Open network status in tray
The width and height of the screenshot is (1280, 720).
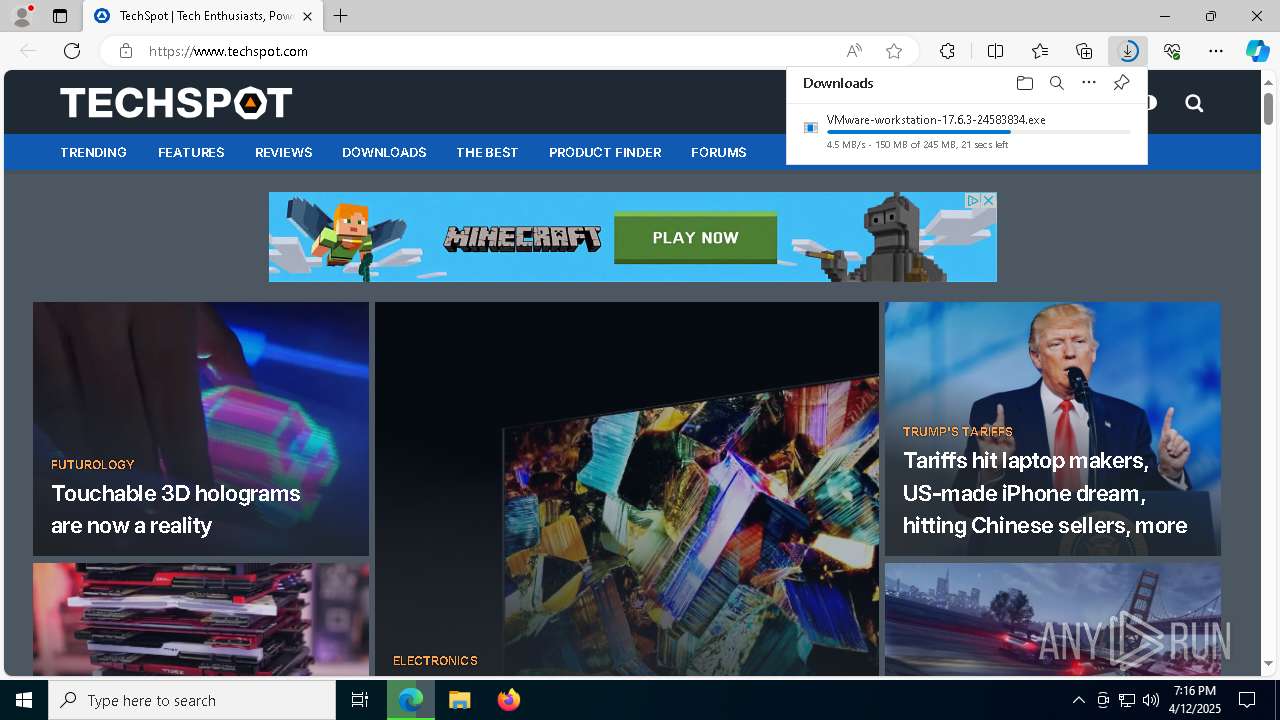pyautogui.click(x=1126, y=700)
